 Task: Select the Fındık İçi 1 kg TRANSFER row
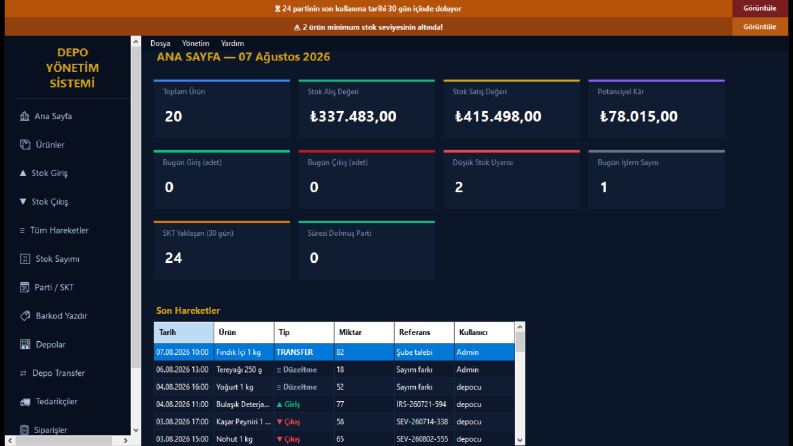(334, 352)
